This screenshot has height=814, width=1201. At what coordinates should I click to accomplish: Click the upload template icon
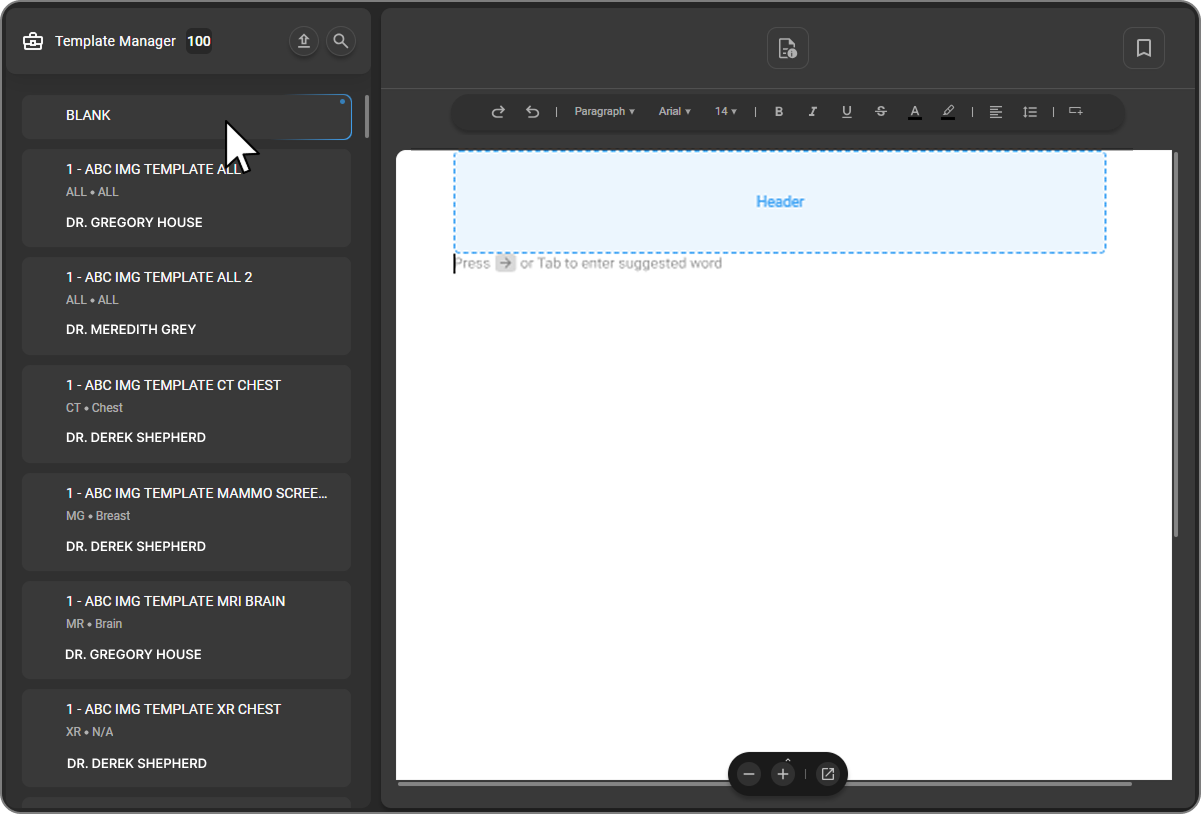pyautogui.click(x=305, y=41)
